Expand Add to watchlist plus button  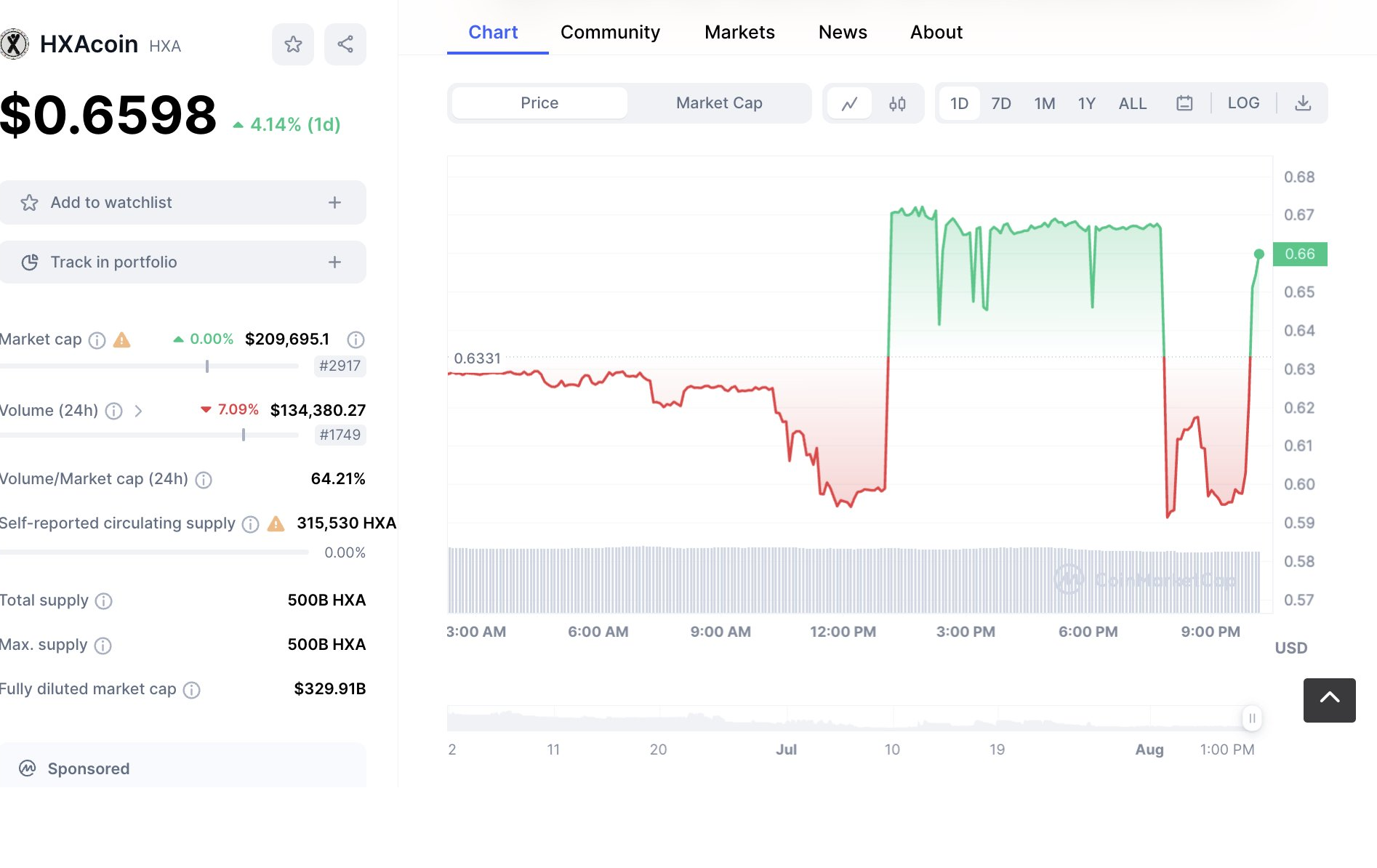coord(334,203)
